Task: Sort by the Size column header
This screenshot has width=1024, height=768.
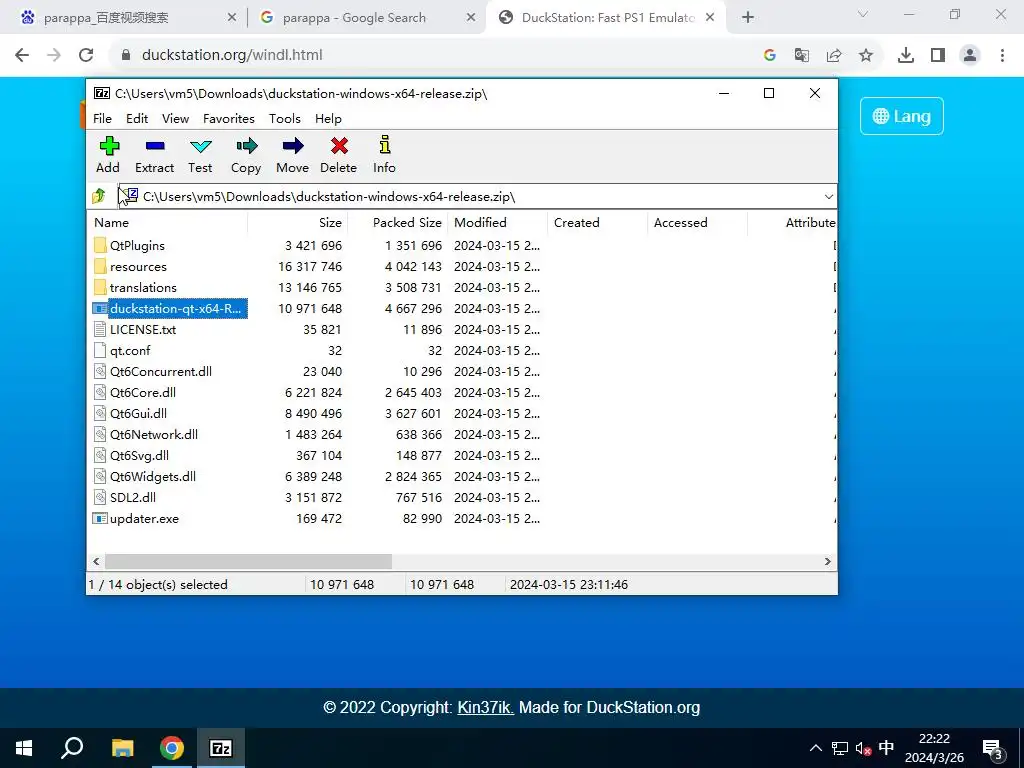Action: coord(298,223)
